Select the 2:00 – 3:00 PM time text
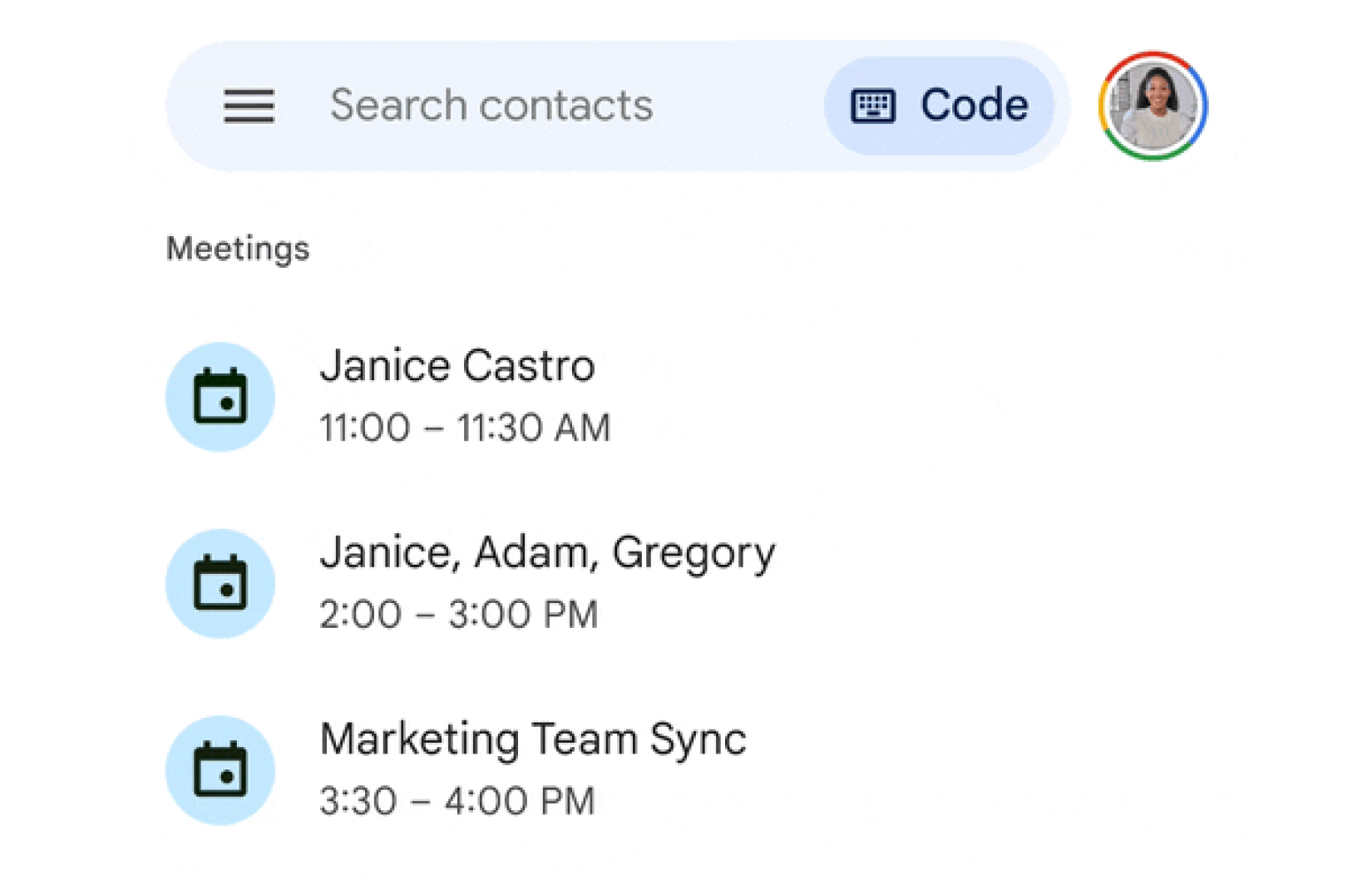 coord(458,616)
